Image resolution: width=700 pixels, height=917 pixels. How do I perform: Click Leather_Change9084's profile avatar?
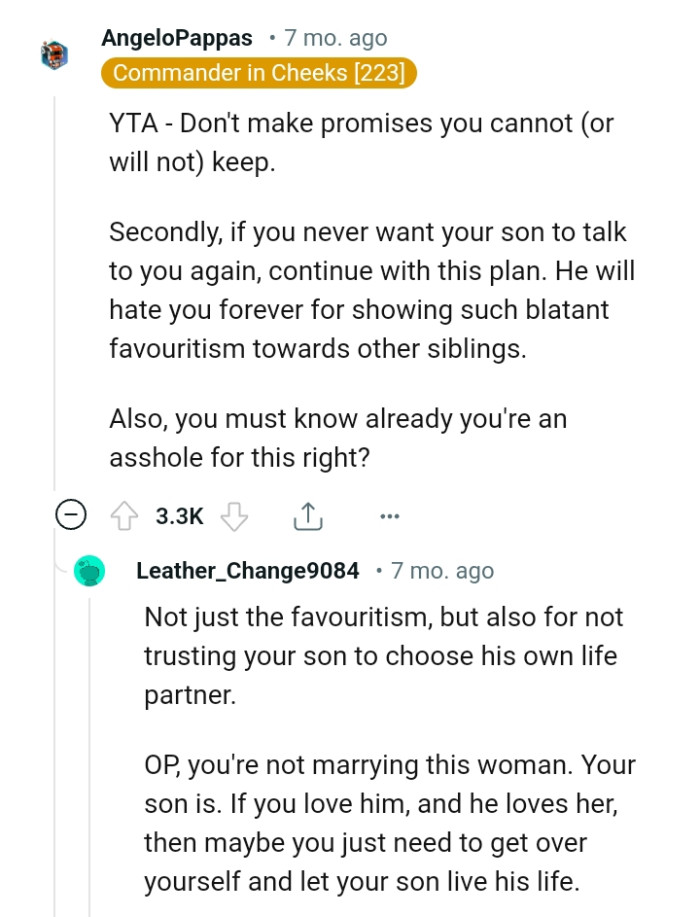(87, 571)
